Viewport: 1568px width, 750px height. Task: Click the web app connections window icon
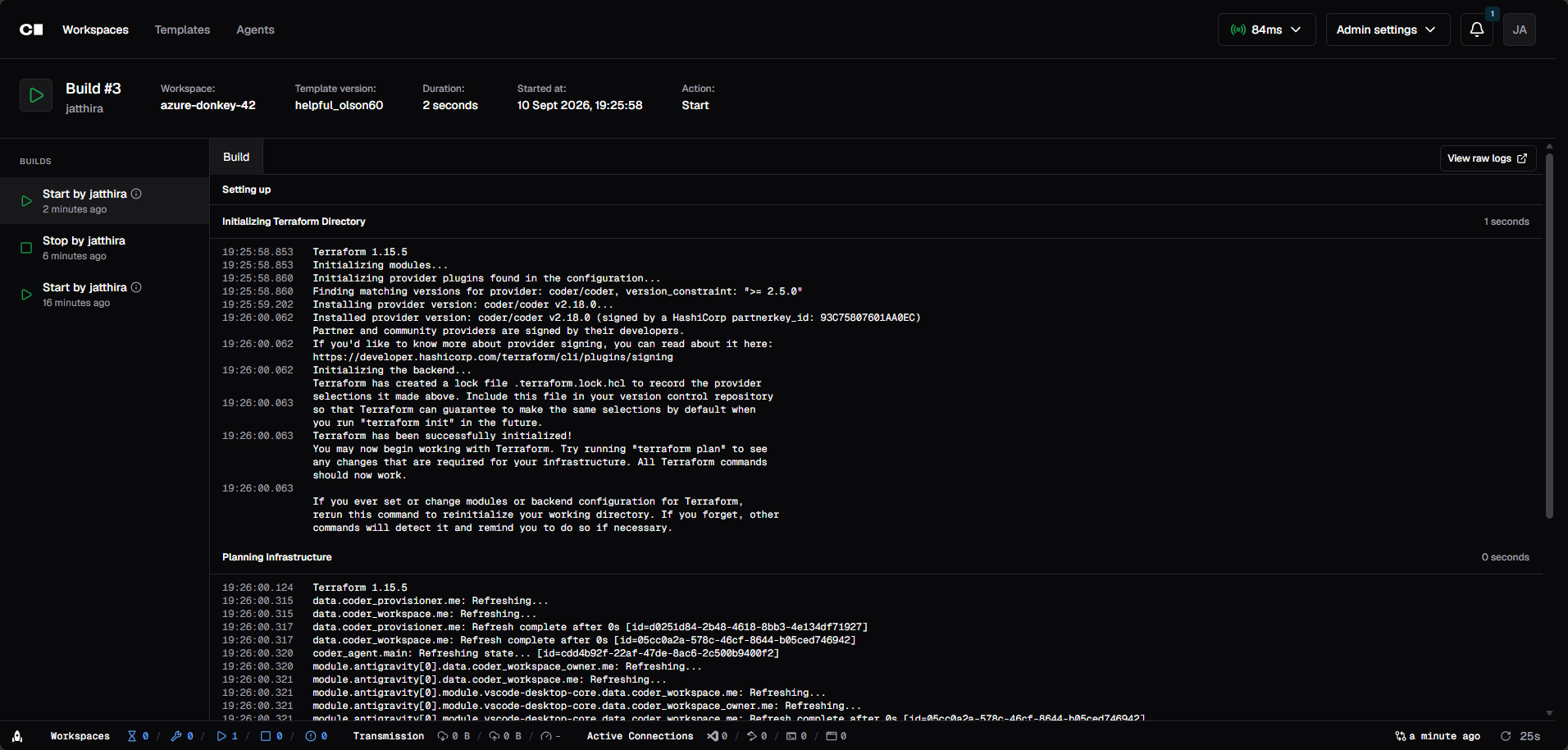(832, 736)
